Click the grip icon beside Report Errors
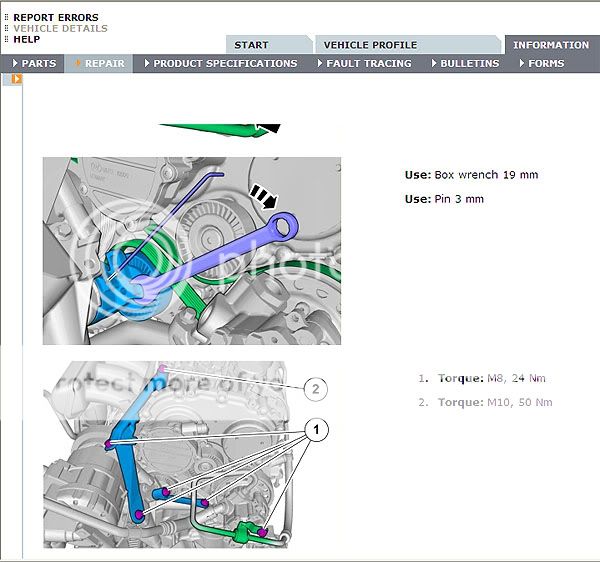600x562 pixels. coord(6,17)
